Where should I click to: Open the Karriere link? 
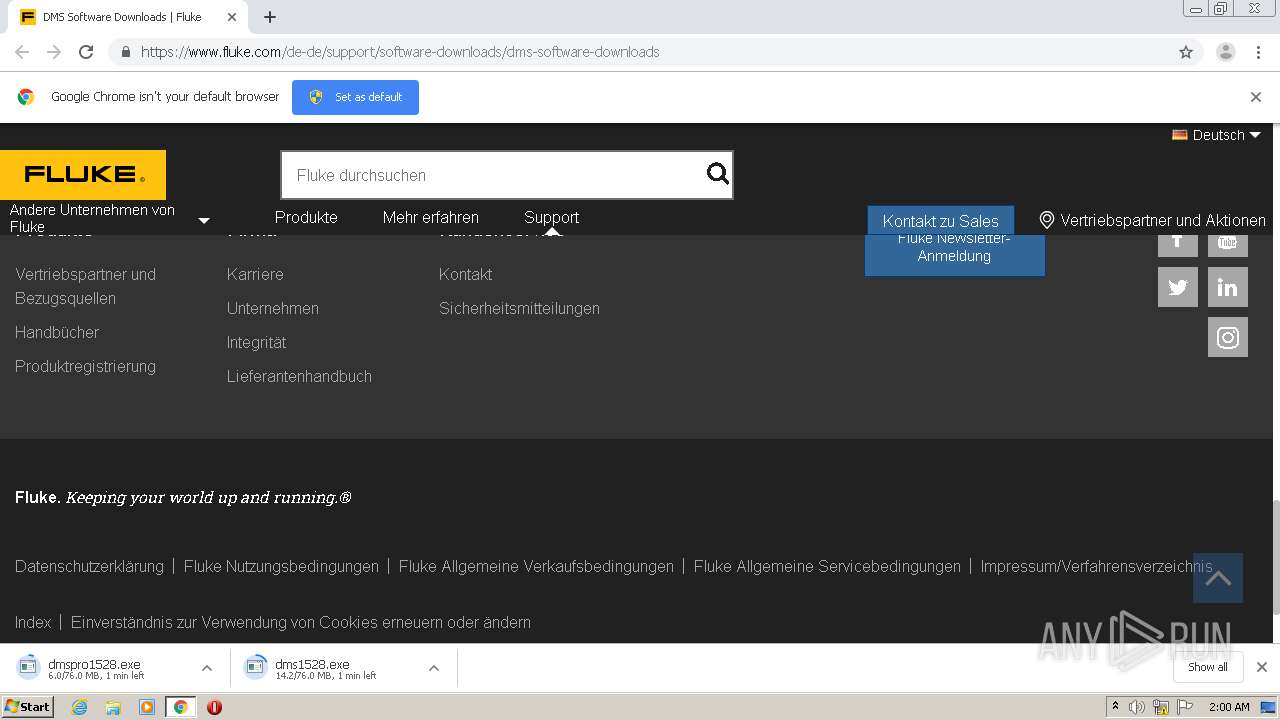point(255,274)
